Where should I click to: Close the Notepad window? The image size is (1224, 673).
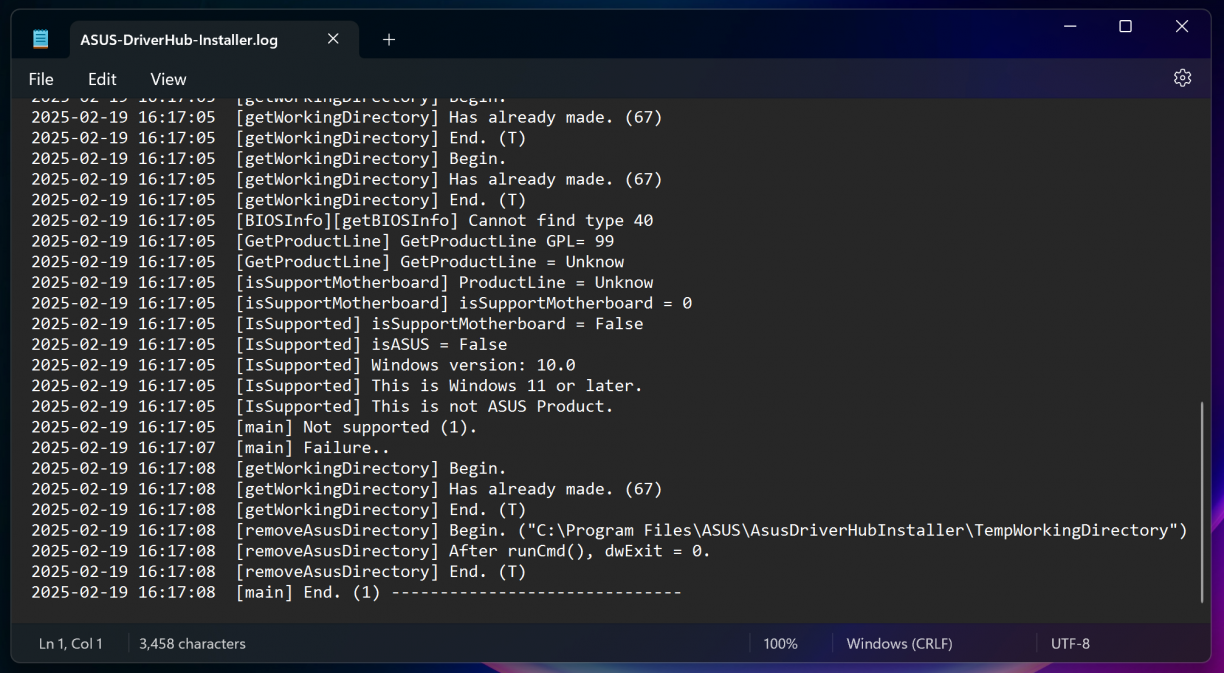click(x=1182, y=27)
